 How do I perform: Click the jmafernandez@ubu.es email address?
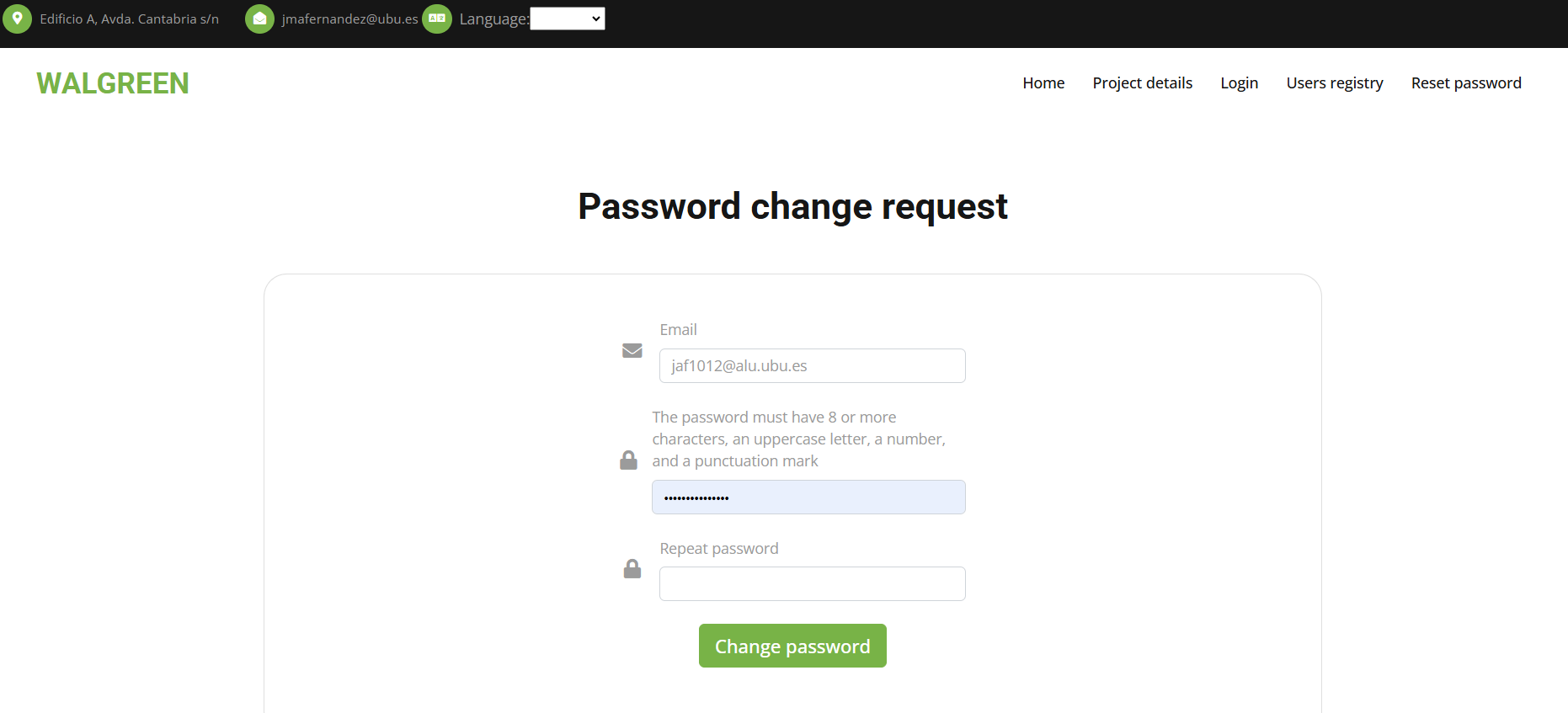tap(349, 19)
